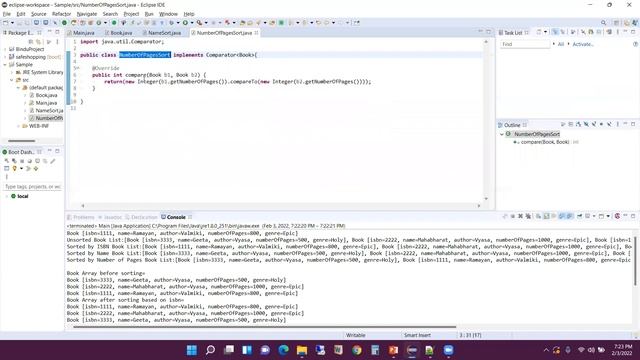Open the Package Explorer view menu
The width and height of the screenshot is (640, 360).
(57, 42)
